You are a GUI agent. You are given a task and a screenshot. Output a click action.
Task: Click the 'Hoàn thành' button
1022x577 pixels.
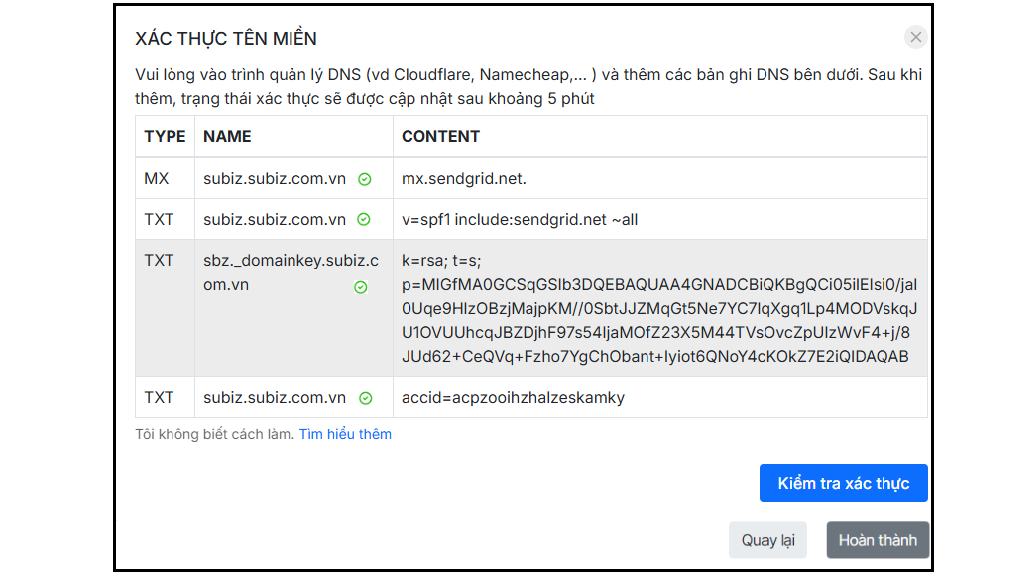tap(877, 540)
